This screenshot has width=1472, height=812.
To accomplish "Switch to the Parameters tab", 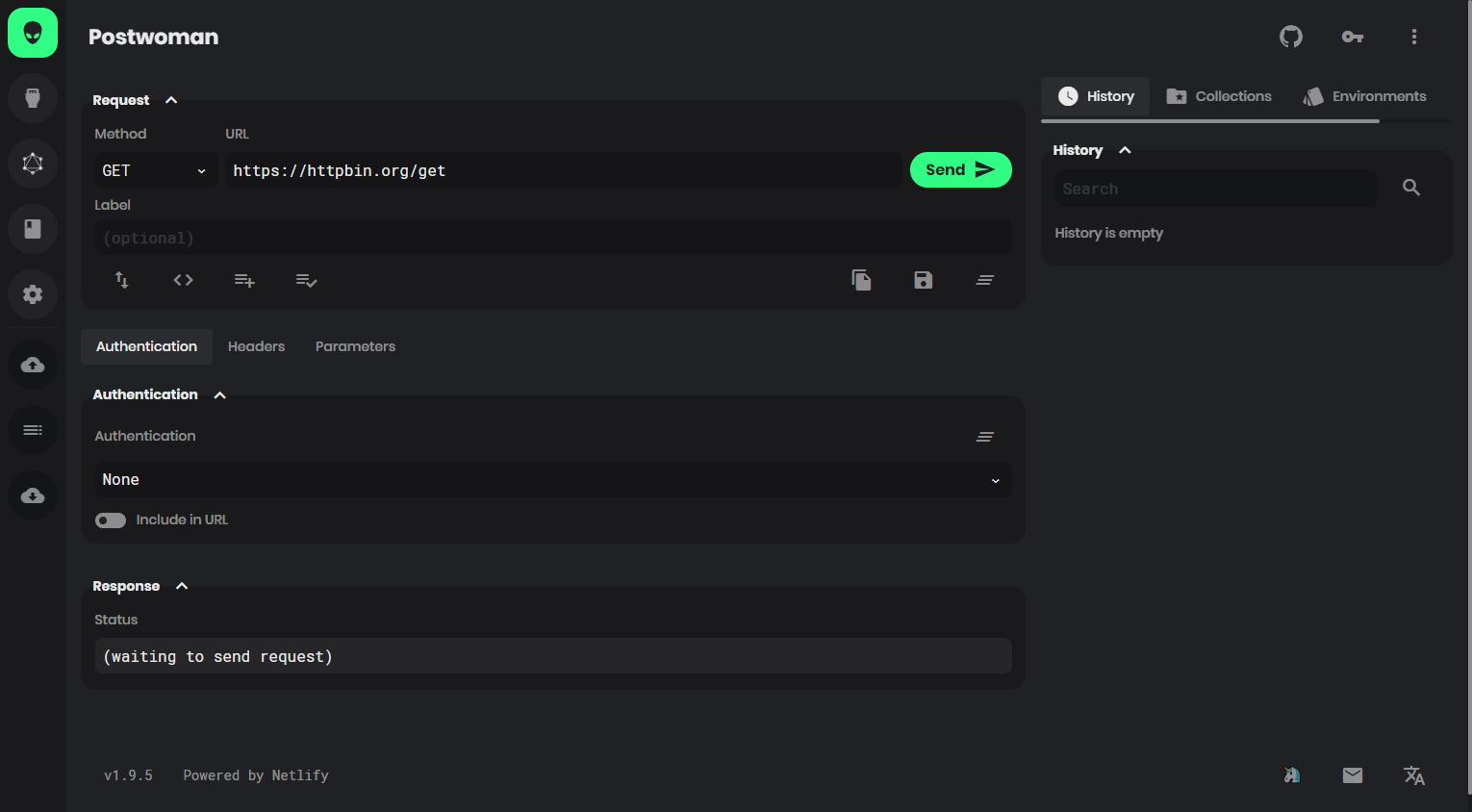I will pyautogui.click(x=355, y=346).
